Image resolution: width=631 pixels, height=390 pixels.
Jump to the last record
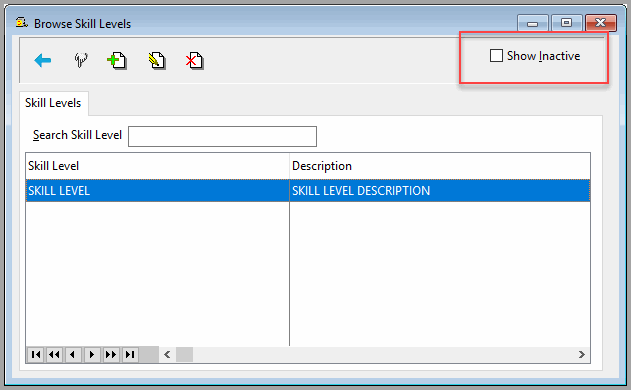130,355
